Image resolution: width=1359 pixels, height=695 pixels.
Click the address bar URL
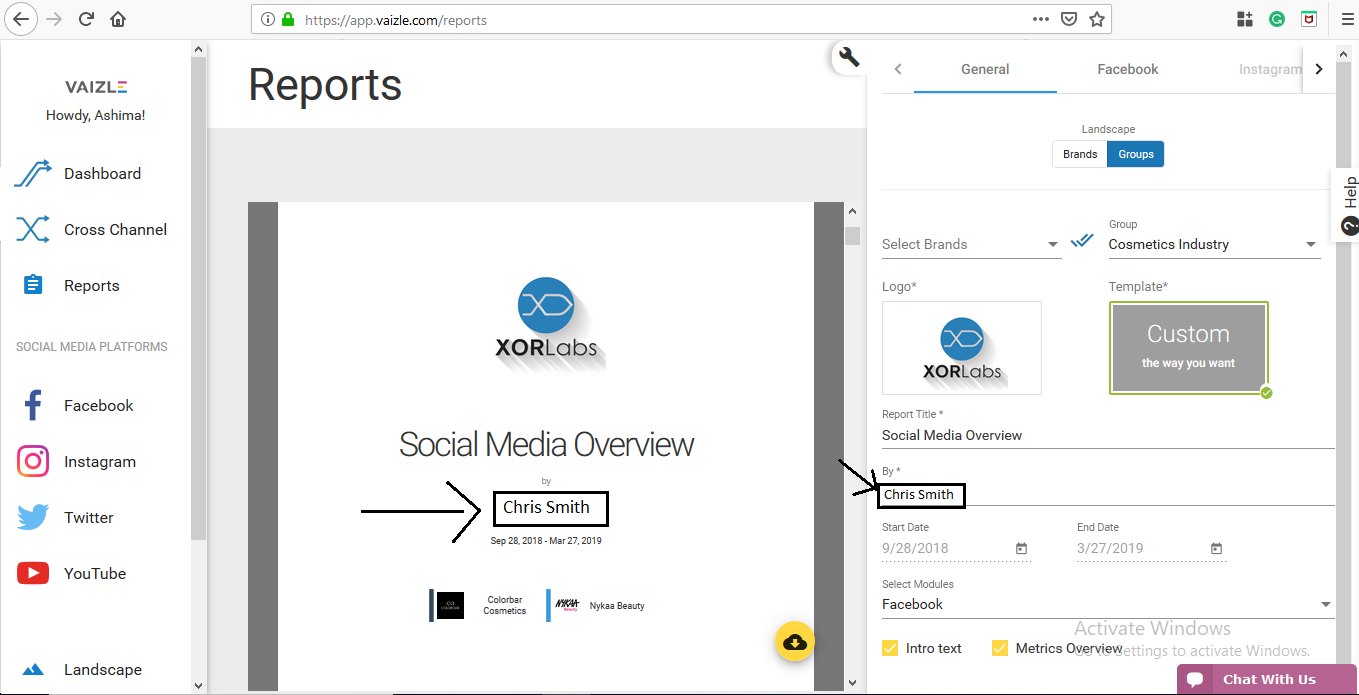click(396, 19)
